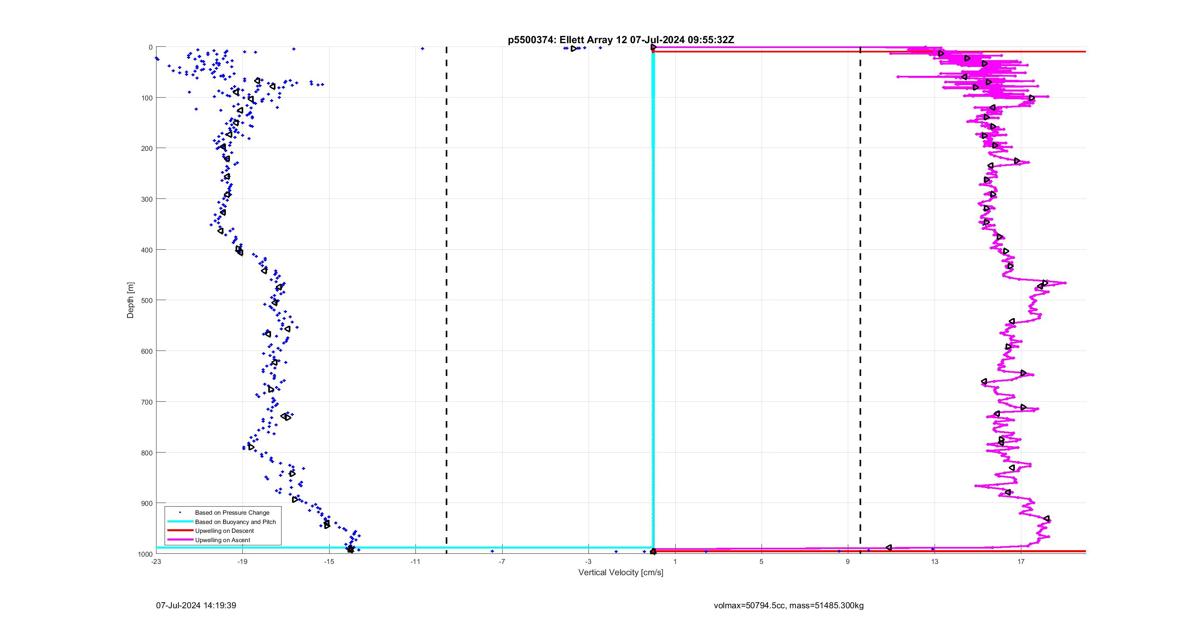This screenshot has height=622, width=1200.
Task: Select the "volmax=50794.5cc, mass=51485.300kg" footer text
Action: (x=789, y=605)
